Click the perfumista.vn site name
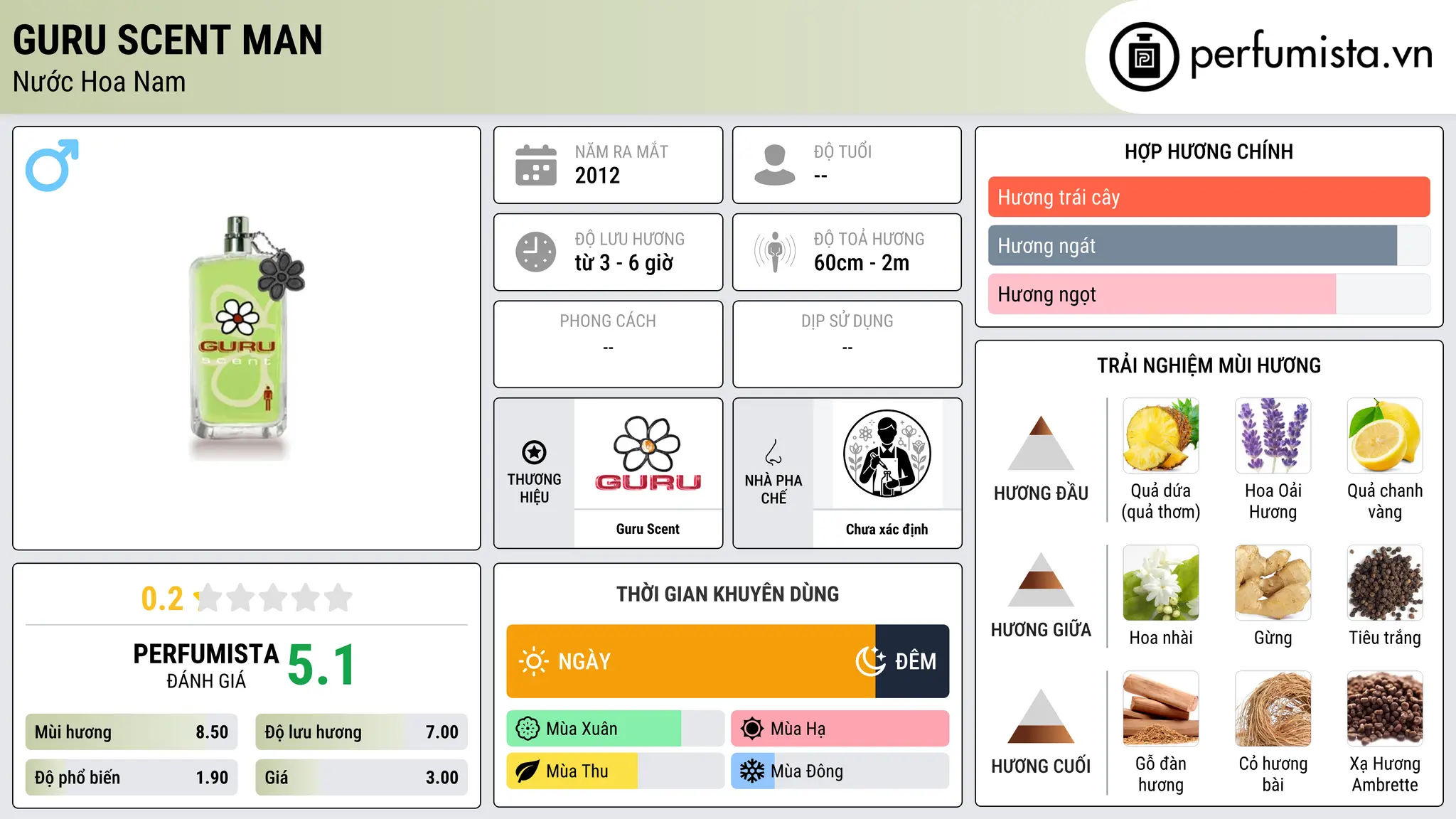This screenshot has width=1456, height=819. tap(1311, 53)
